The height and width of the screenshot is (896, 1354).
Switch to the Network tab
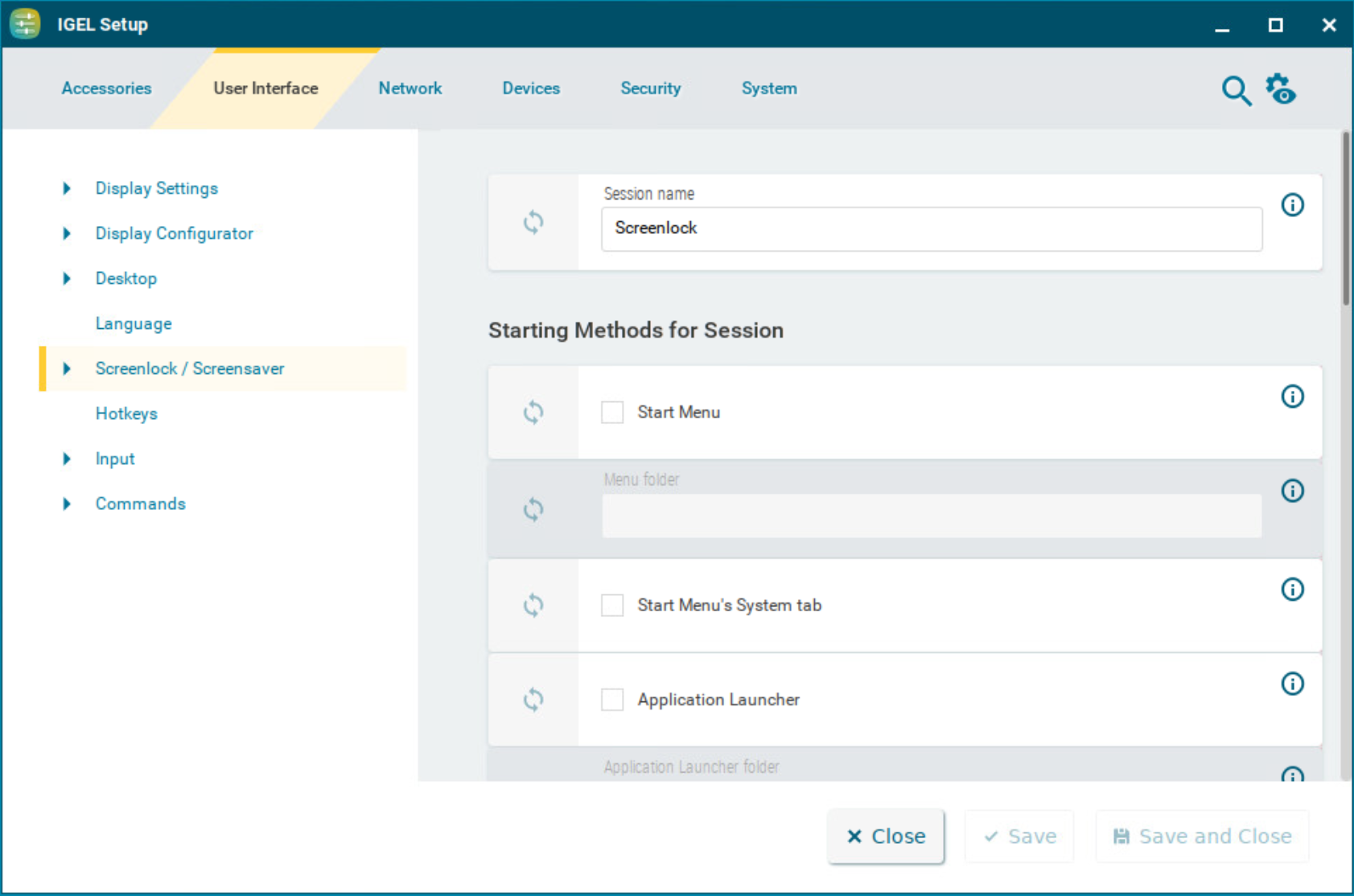click(x=409, y=88)
